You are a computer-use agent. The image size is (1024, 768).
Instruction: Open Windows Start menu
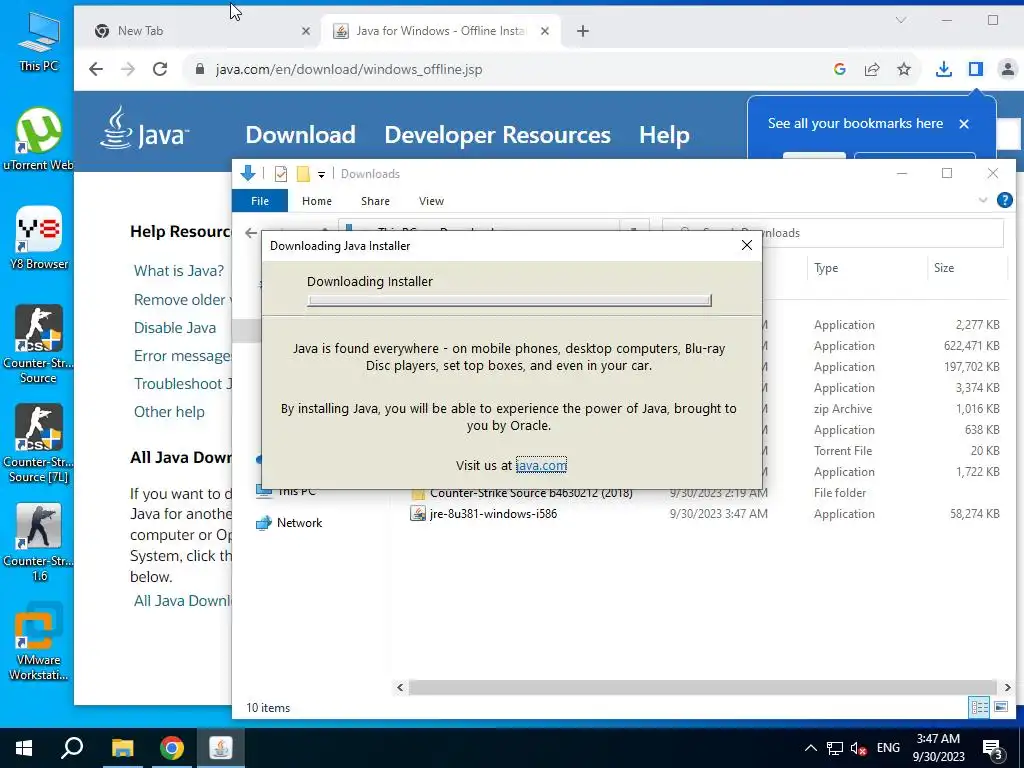[24, 748]
